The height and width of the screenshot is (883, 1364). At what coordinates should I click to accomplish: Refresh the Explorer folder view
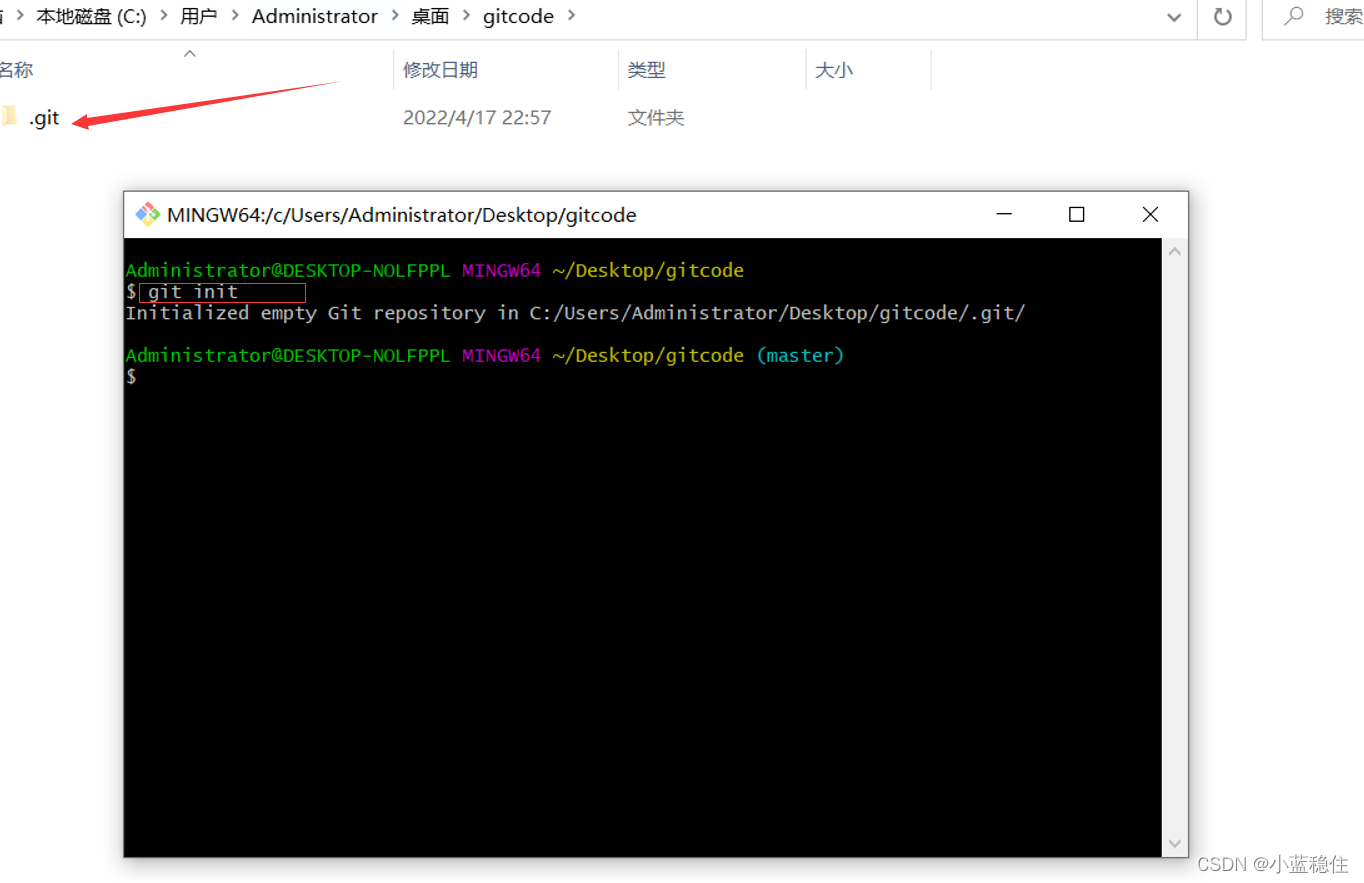tap(1222, 17)
